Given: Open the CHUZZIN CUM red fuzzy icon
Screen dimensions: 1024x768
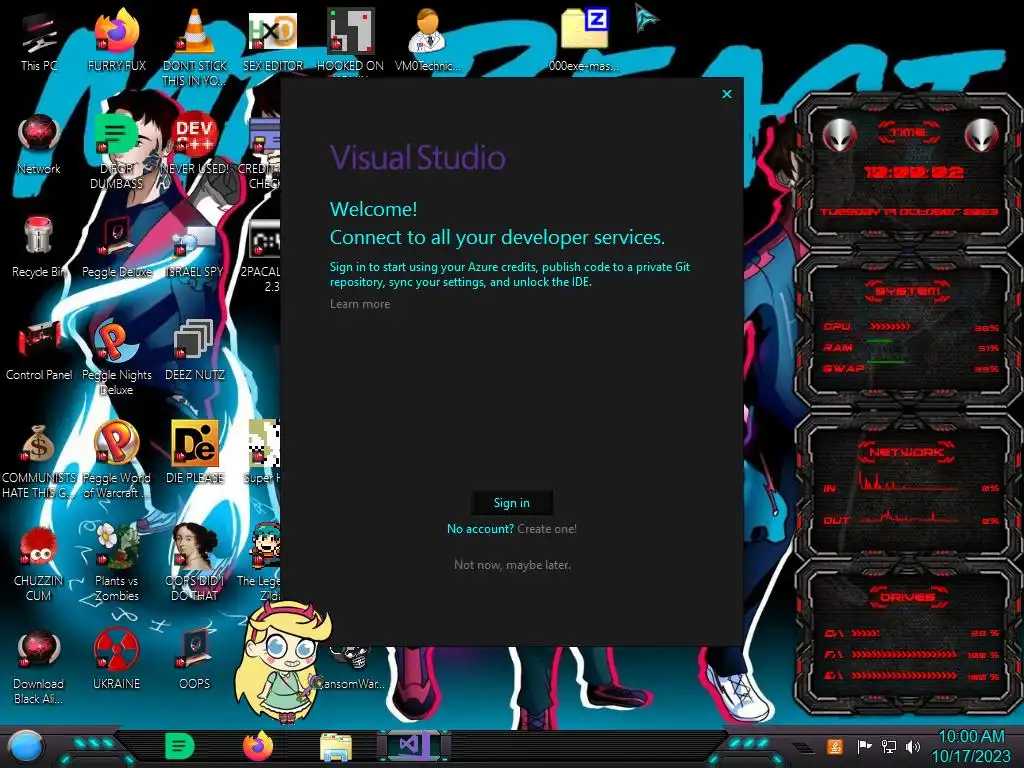Looking at the screenshot, I should tap(39, 563).
